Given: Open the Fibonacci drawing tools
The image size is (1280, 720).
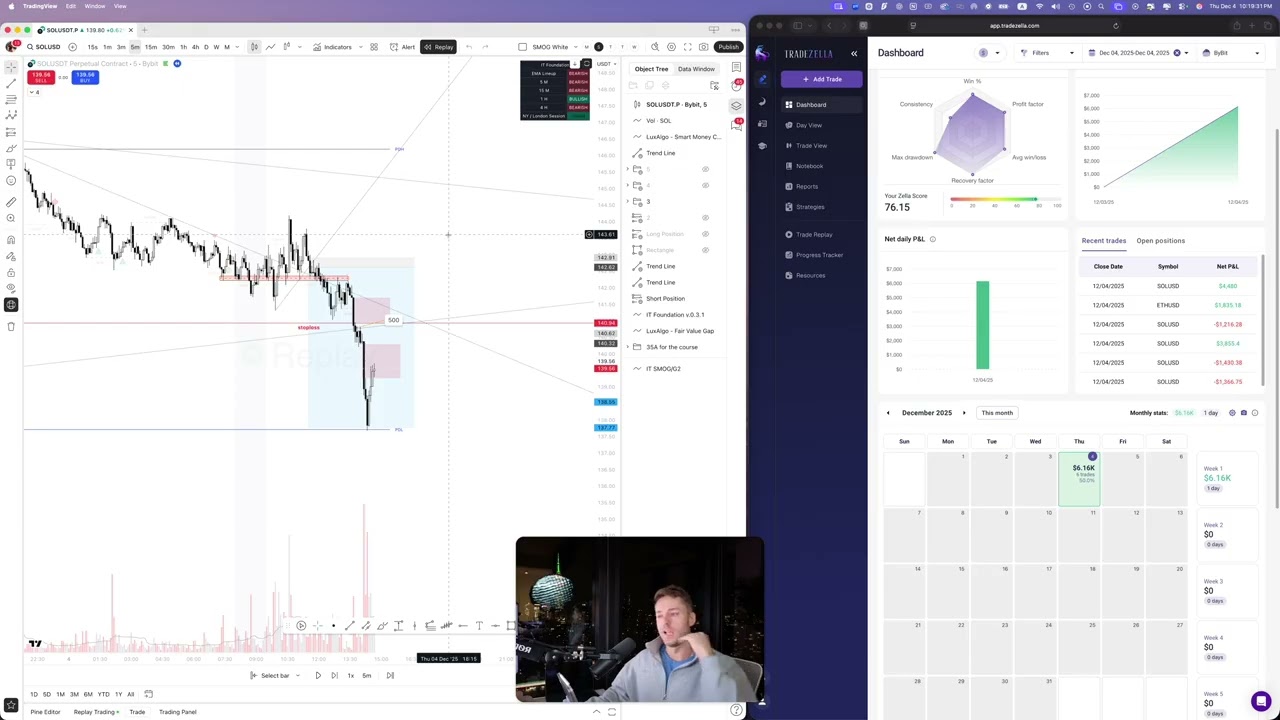Looking at the screenshot, I should point(11,100).
